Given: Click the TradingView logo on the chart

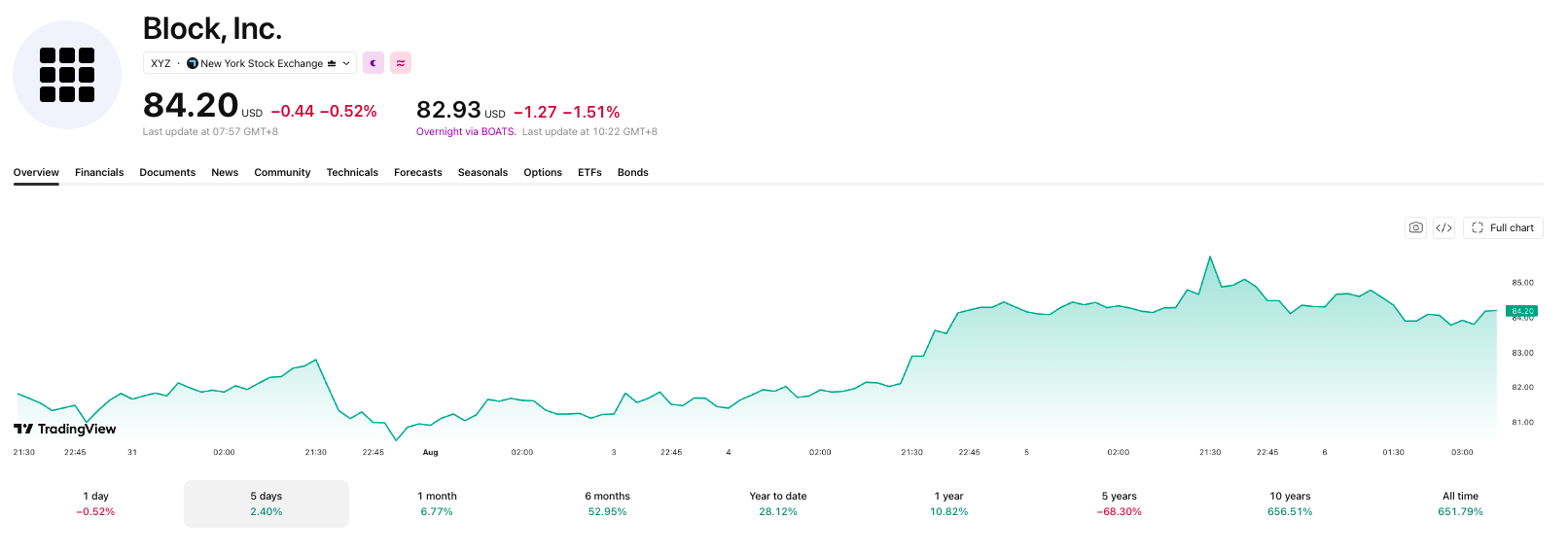Looking at the screenshot, I should coord(65,429).
